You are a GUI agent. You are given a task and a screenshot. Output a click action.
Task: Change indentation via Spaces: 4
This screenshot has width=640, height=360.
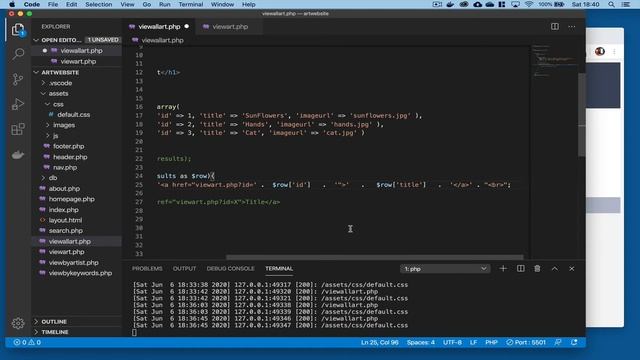(420, 342)
